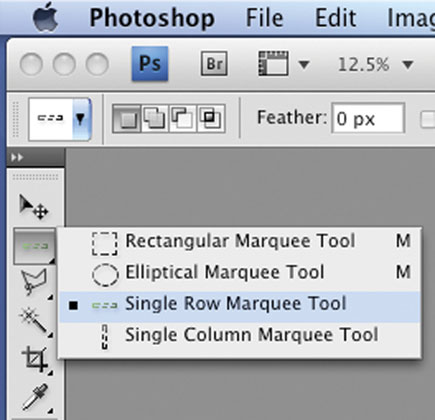435x420 pixels.
Task: Enable Intersect with selection mode
Action: pyautogui.click(x=211, y=119)
